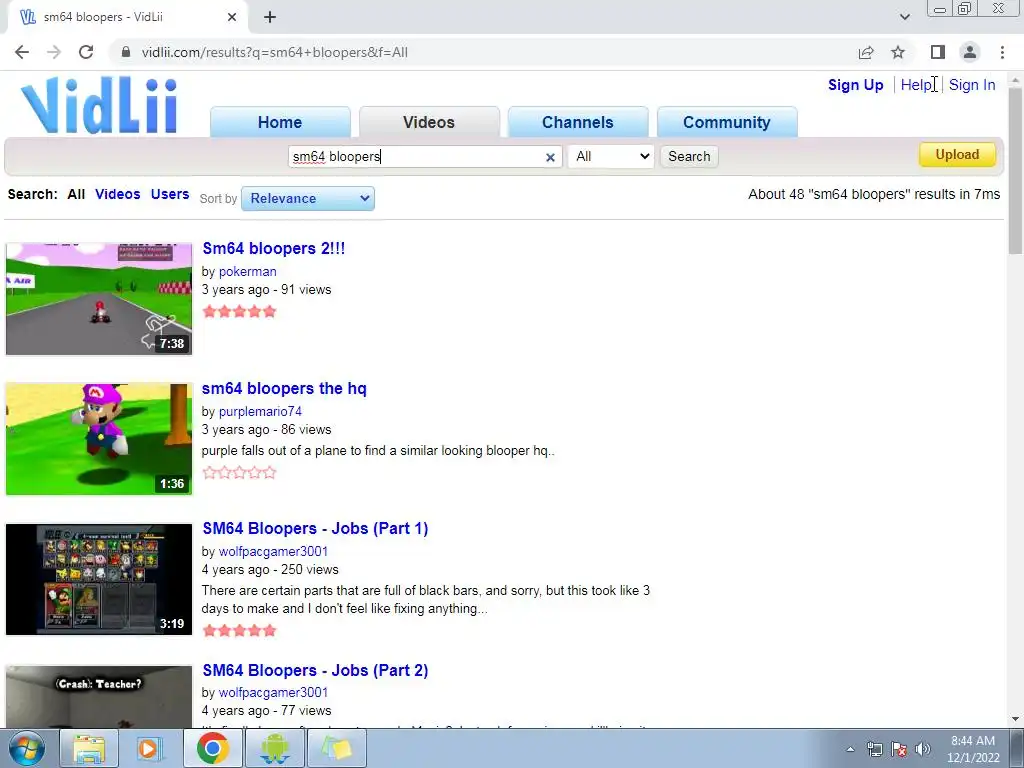Click the share page icon in address bar
The width and height of the screenshot is (1024, 768).
click(866, 52)
